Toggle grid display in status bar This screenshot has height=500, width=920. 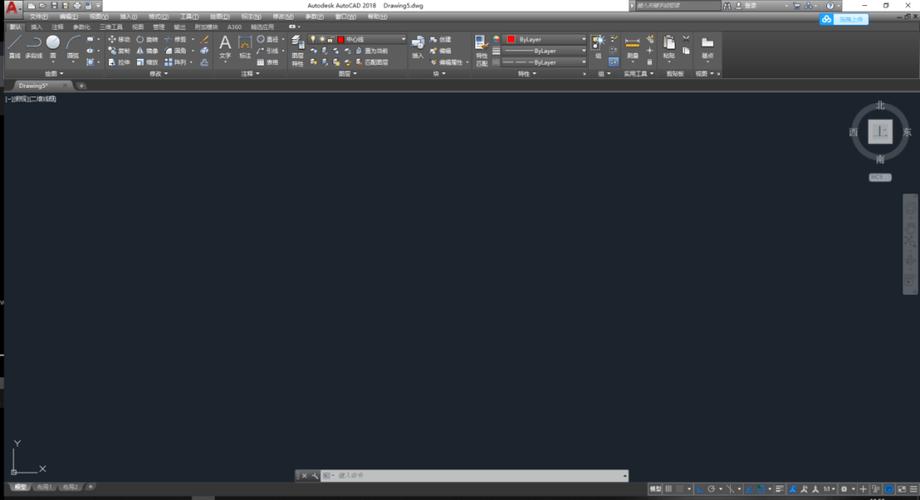click(x=668, y=489)
